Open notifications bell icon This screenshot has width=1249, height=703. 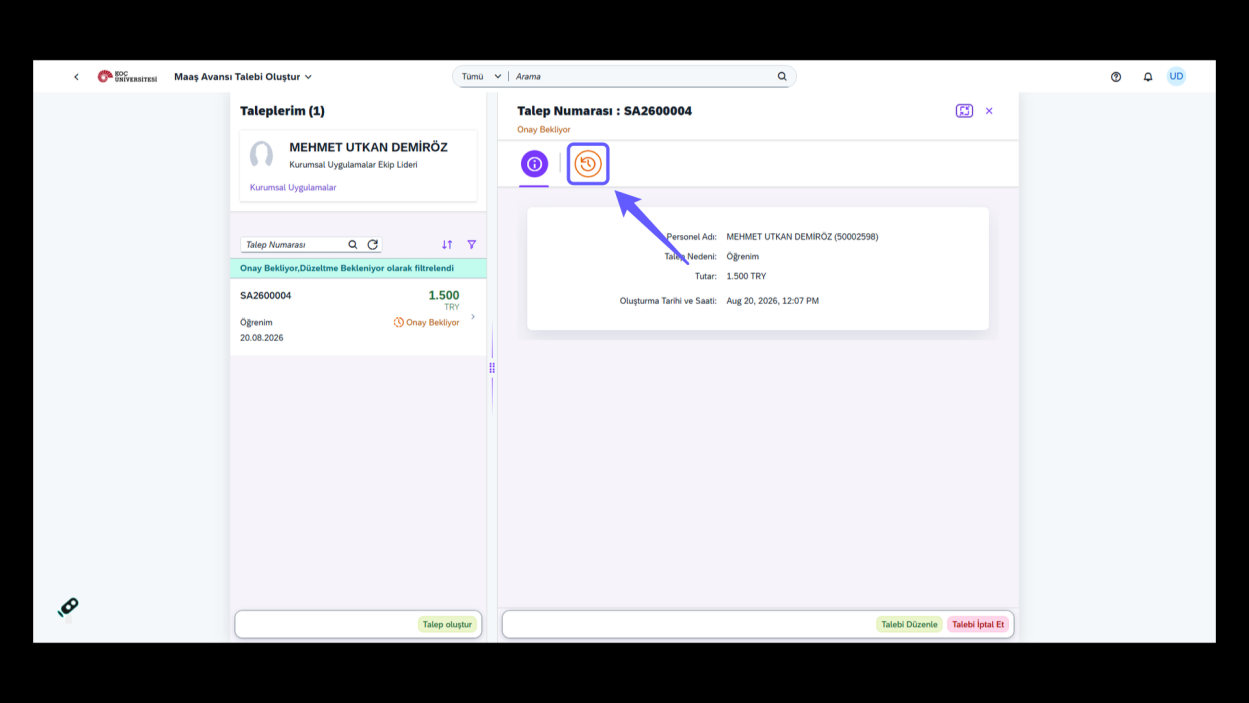pyautogui.click(x=1148, y=77)
